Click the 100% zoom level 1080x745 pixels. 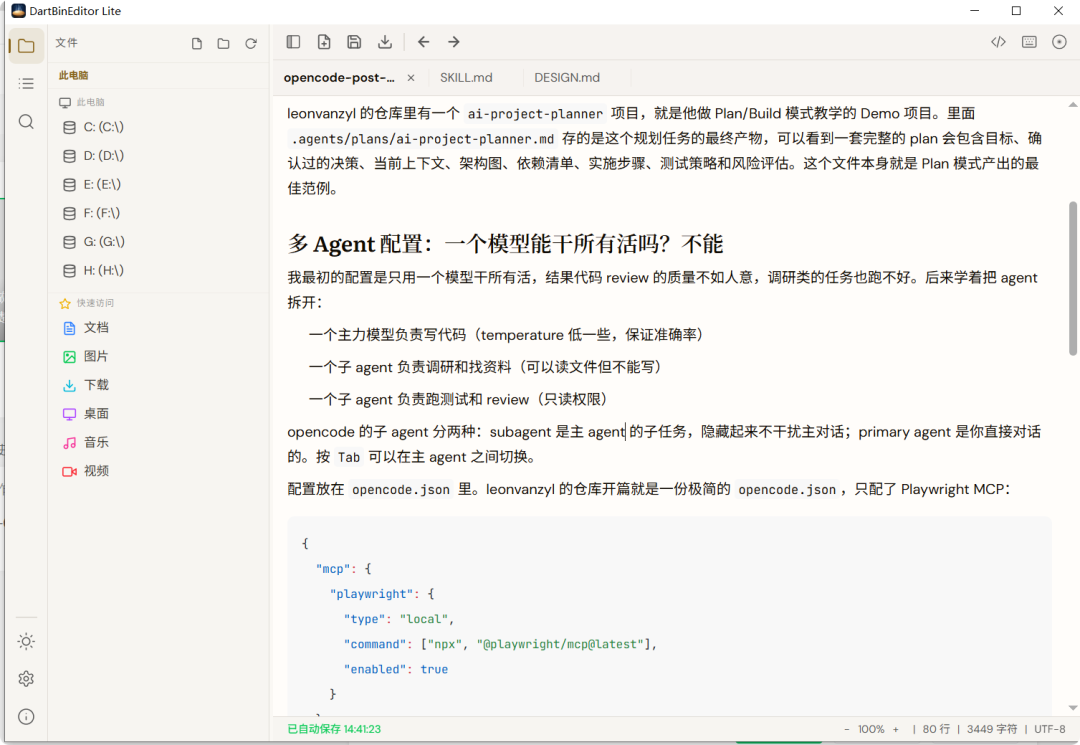[871, 729]
